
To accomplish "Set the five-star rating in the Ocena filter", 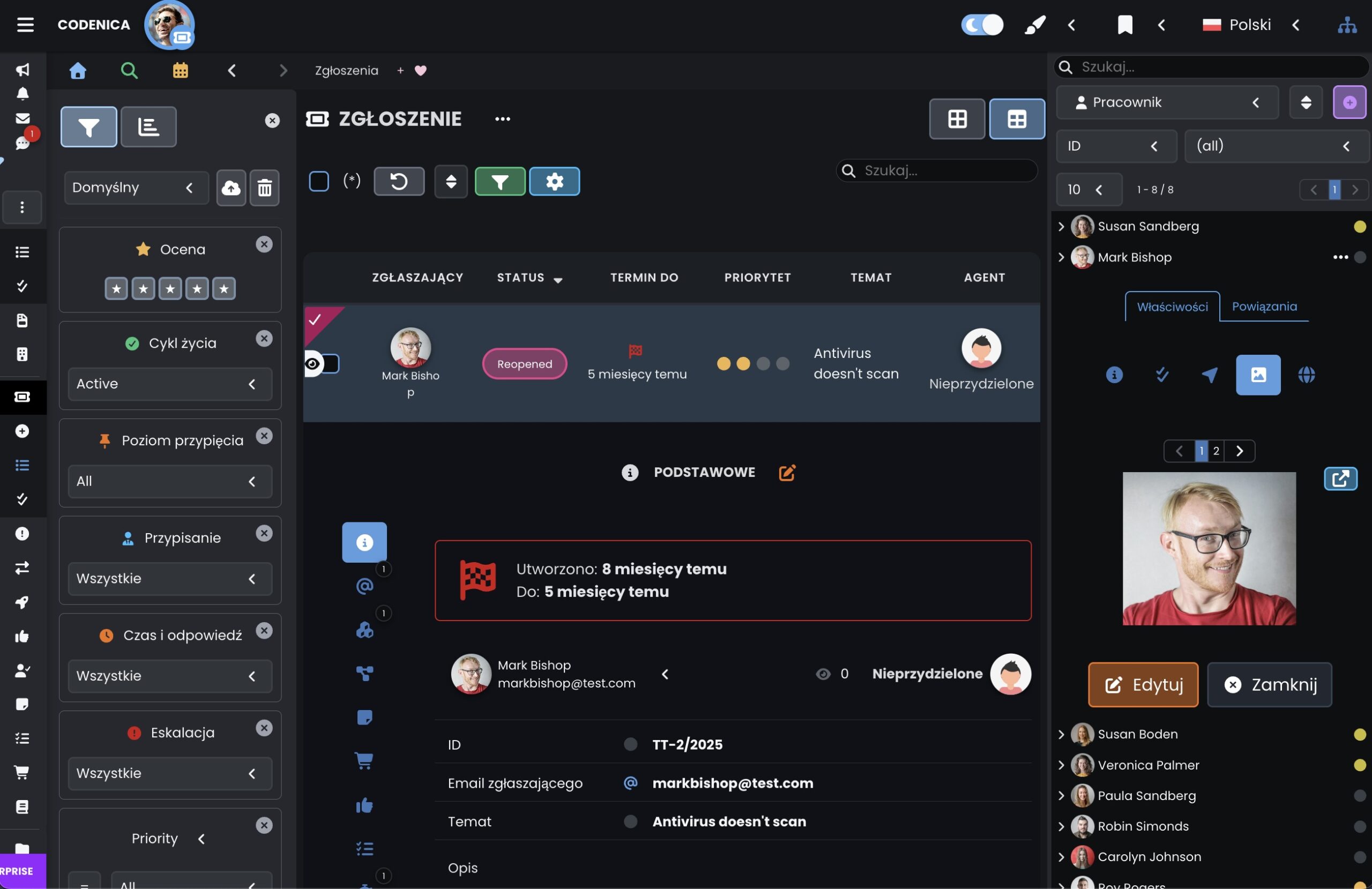I will 225,288.
